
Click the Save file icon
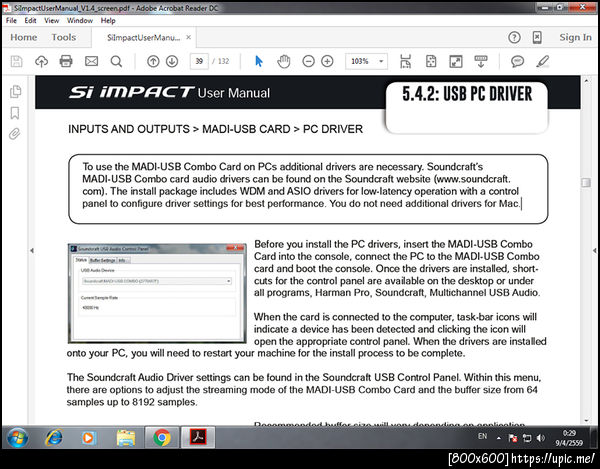coord(16,61)
